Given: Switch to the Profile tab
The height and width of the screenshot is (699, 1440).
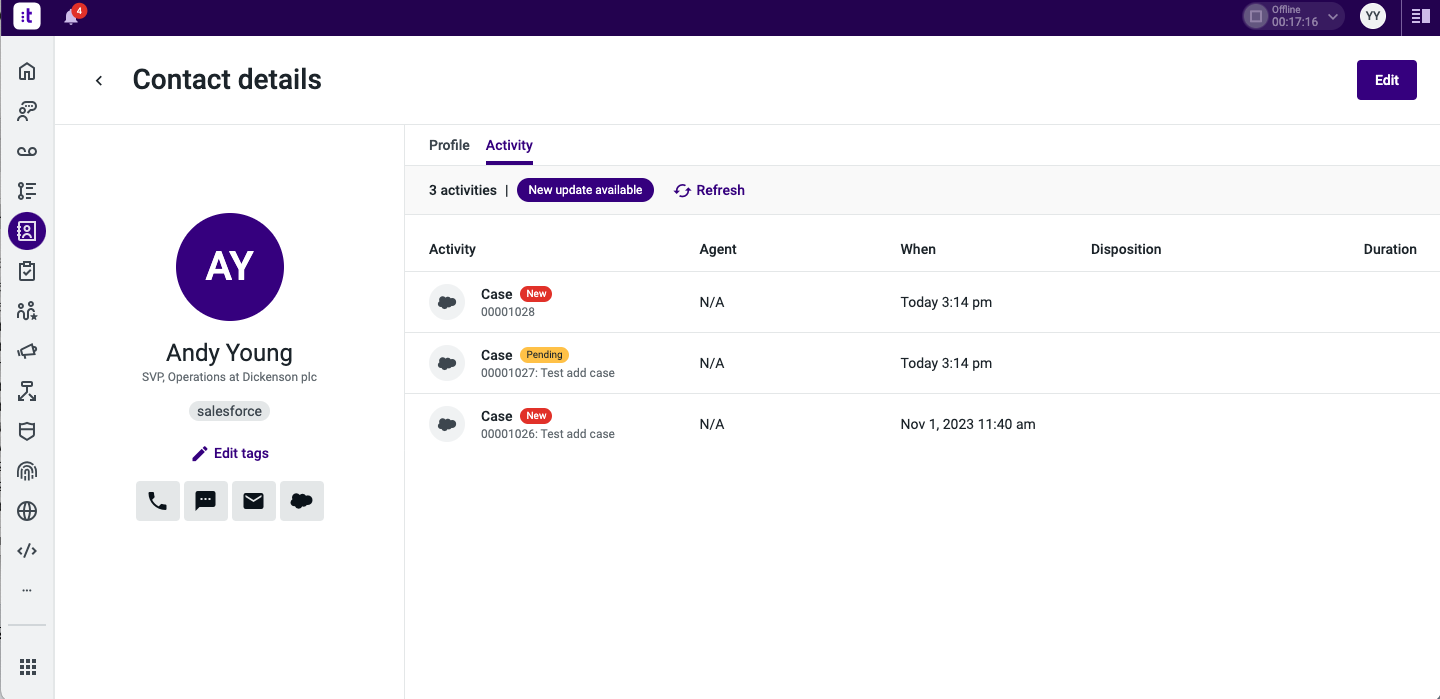Looking at the screenshot, I should pos(449,145).
